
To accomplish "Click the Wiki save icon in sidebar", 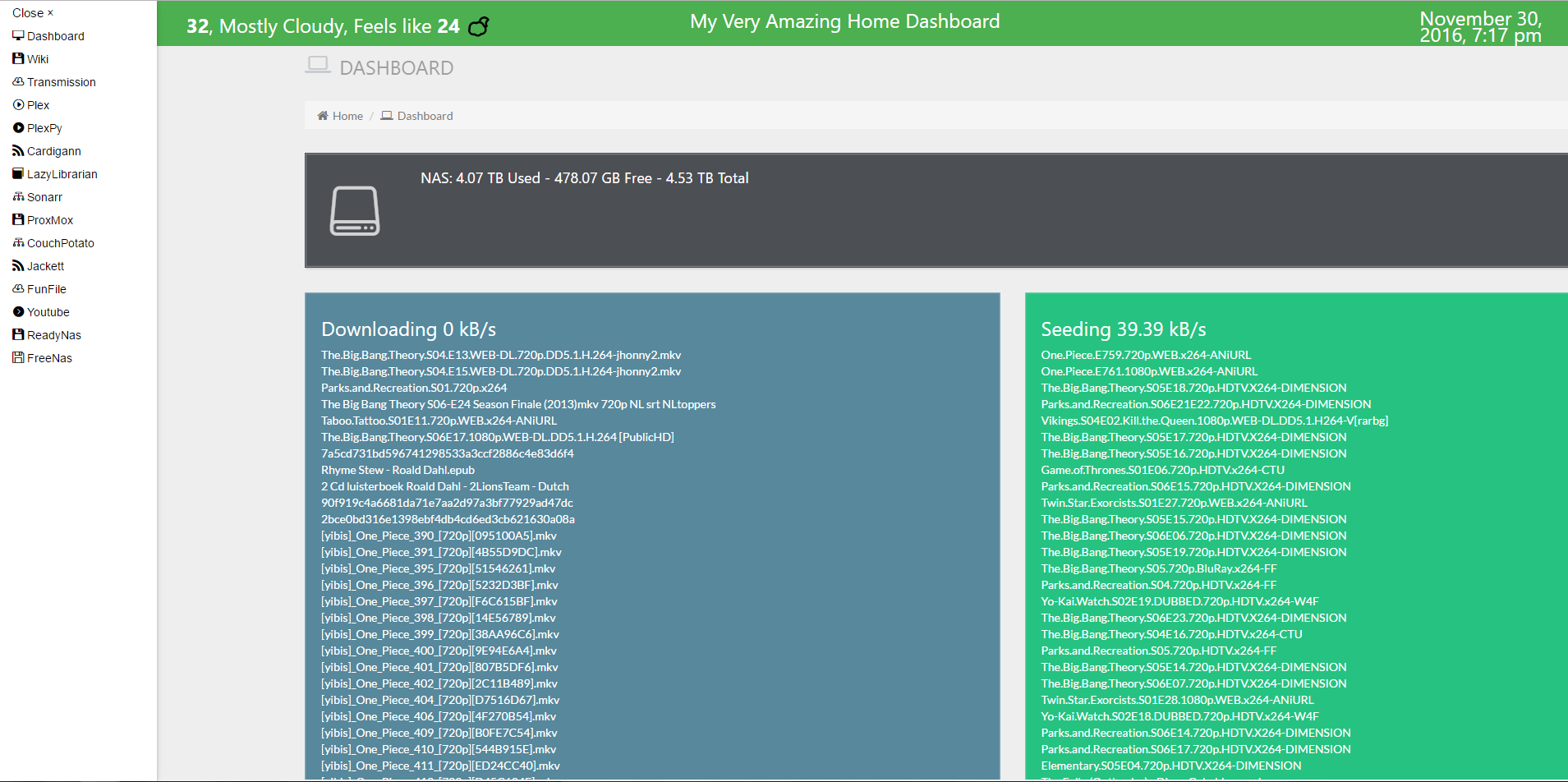I will point(18,58).
